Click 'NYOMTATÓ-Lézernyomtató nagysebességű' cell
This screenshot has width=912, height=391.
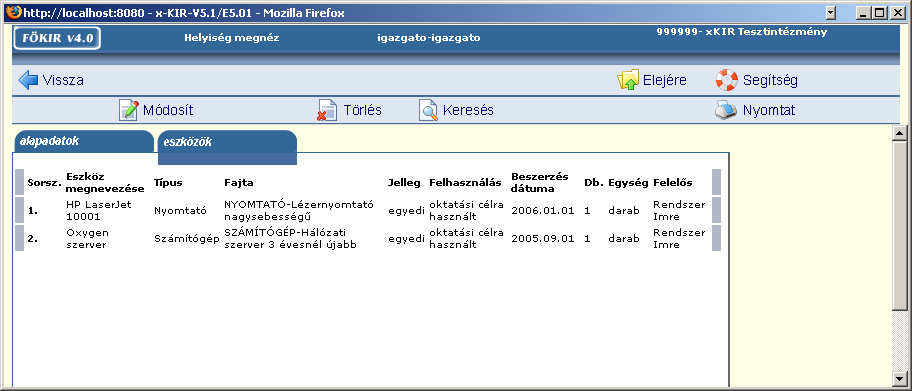[299, 211]
